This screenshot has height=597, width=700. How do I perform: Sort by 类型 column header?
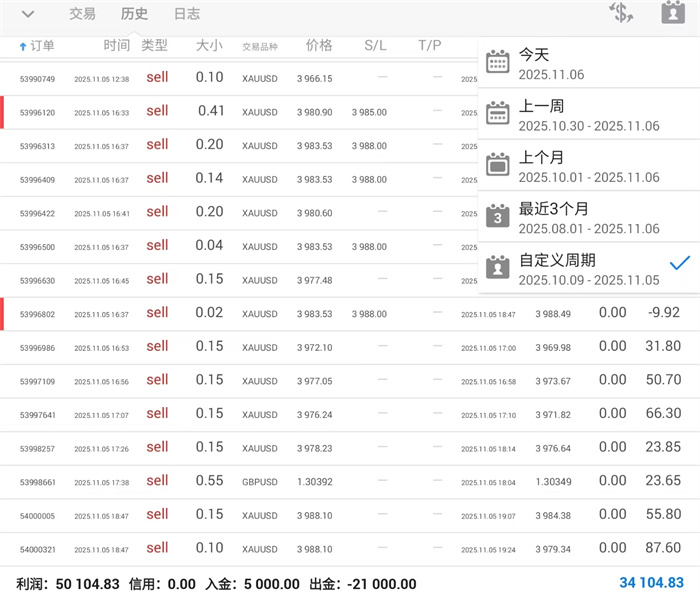[154, 45]
